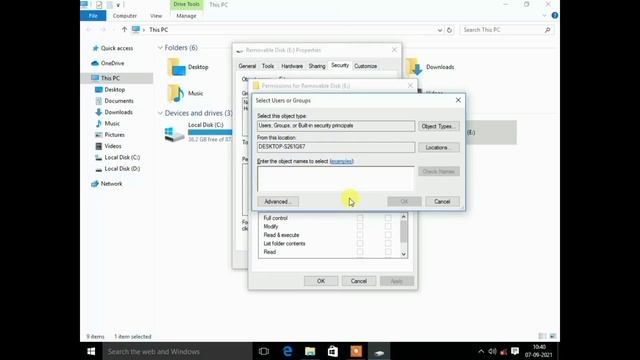Tick Deny checkbox for List folder contents
This screenshot has width=640, height=360.
tap(388, 243)
